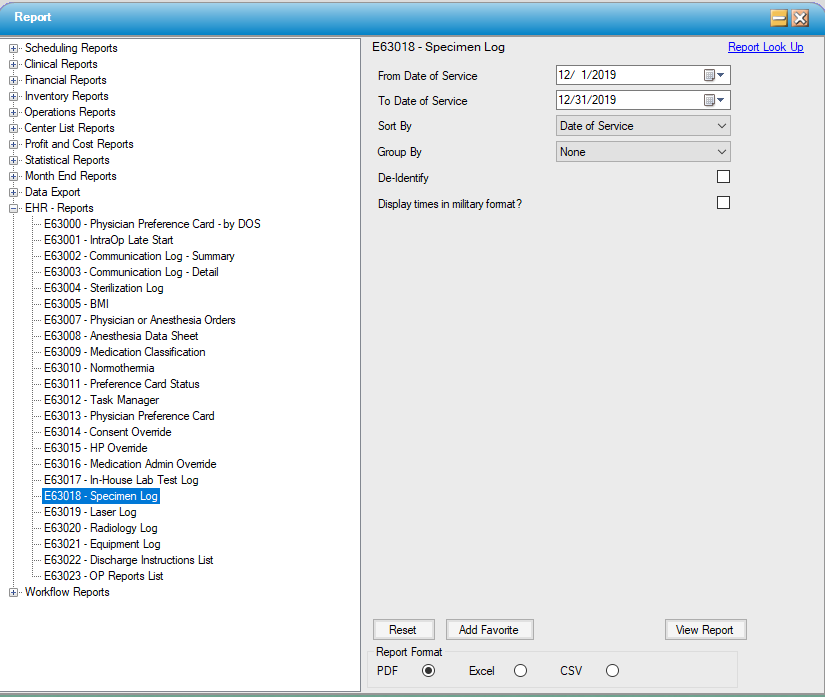Click the Add Favorite button
Screen dimensions: 825x697
489,630
